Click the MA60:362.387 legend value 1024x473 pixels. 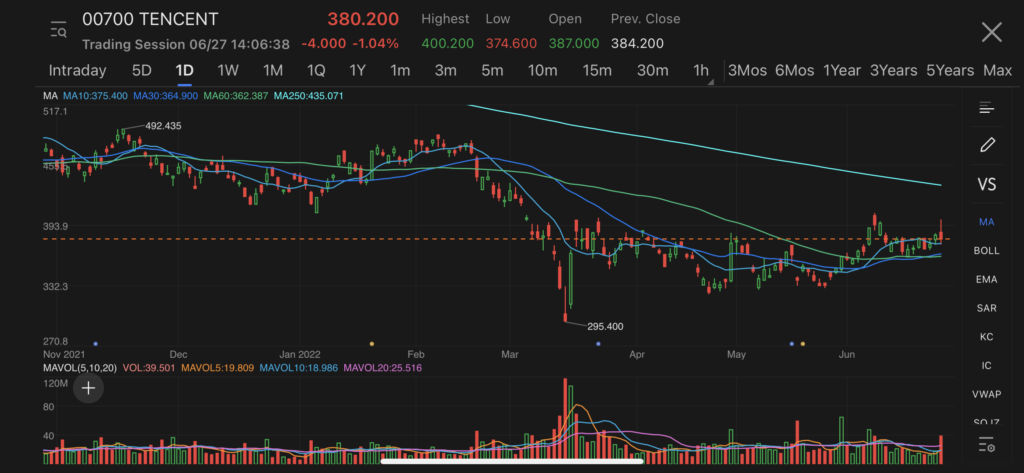236,96
